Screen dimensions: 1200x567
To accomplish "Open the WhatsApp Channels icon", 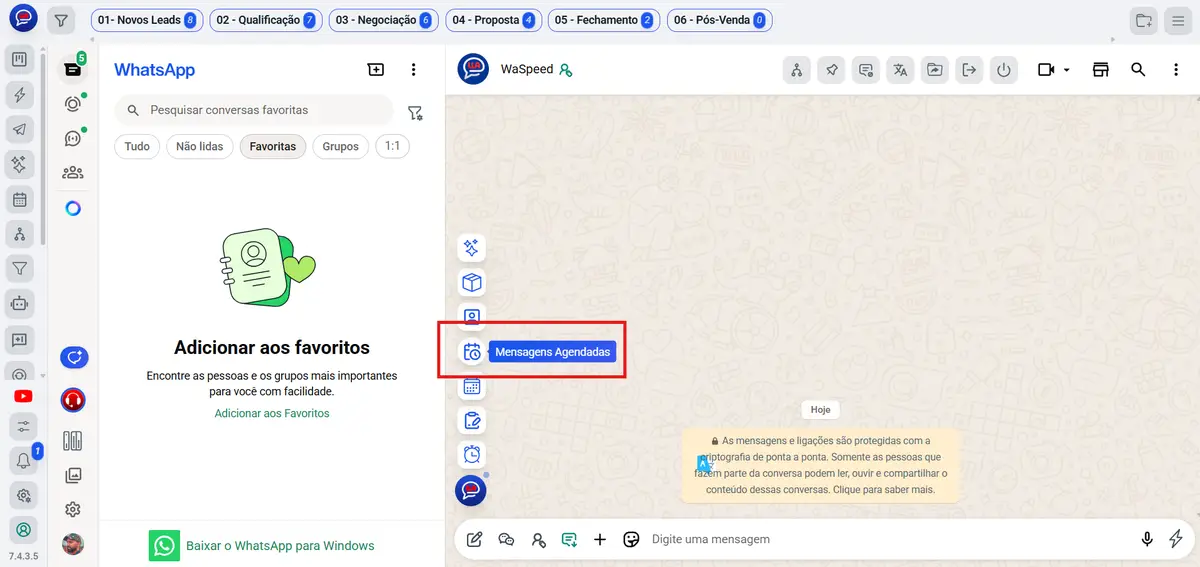I will click(72, 139).
